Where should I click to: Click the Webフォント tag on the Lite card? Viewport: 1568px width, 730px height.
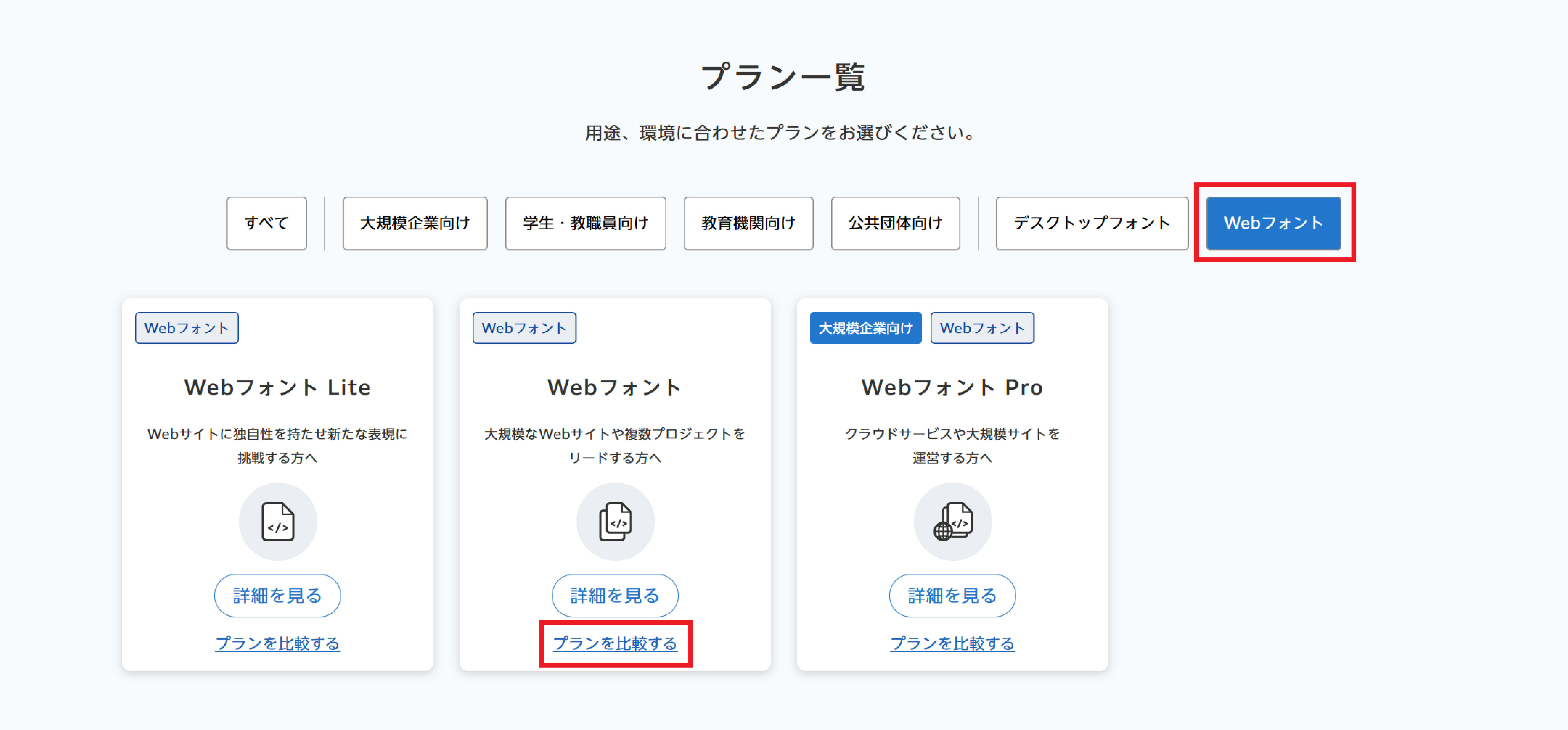(187, 328)
